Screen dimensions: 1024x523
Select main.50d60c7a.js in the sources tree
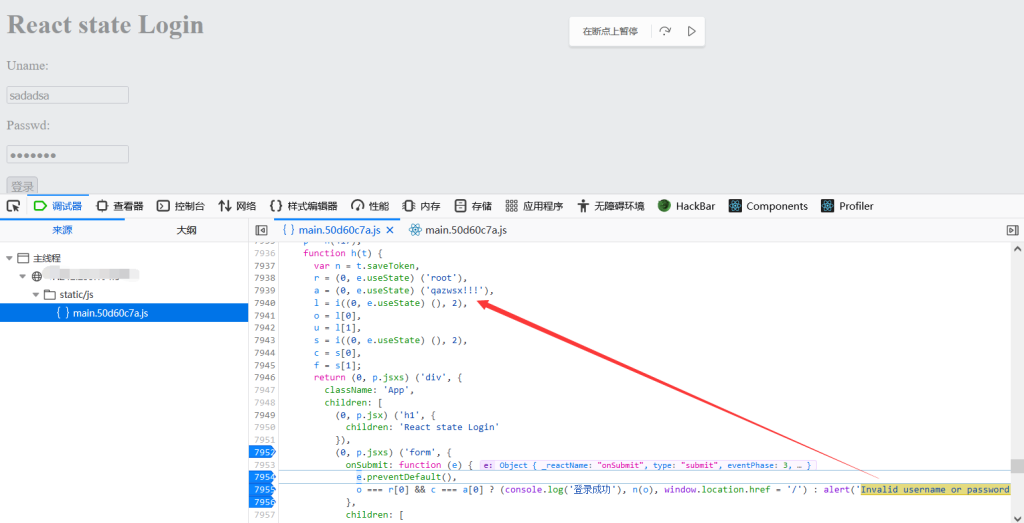point(110,313)
